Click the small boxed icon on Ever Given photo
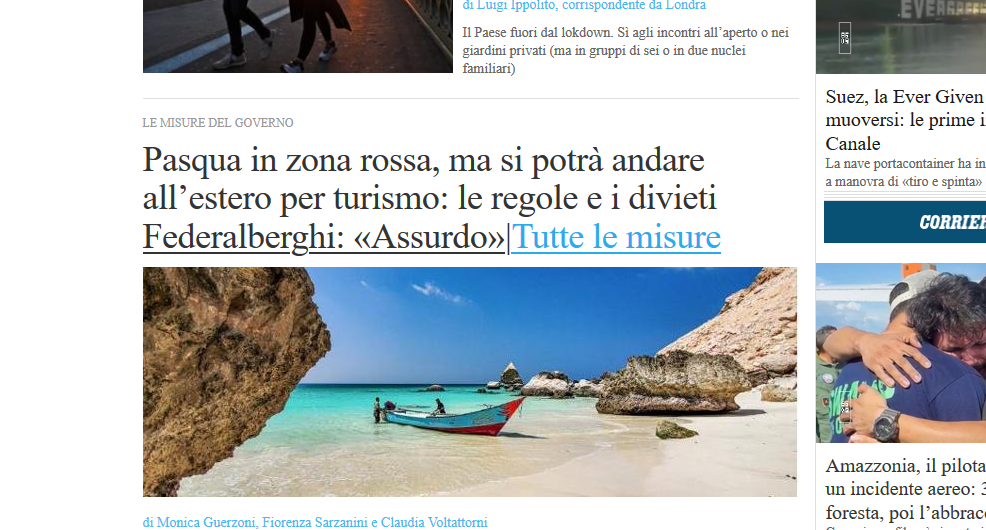 click(x=845, y=38)
